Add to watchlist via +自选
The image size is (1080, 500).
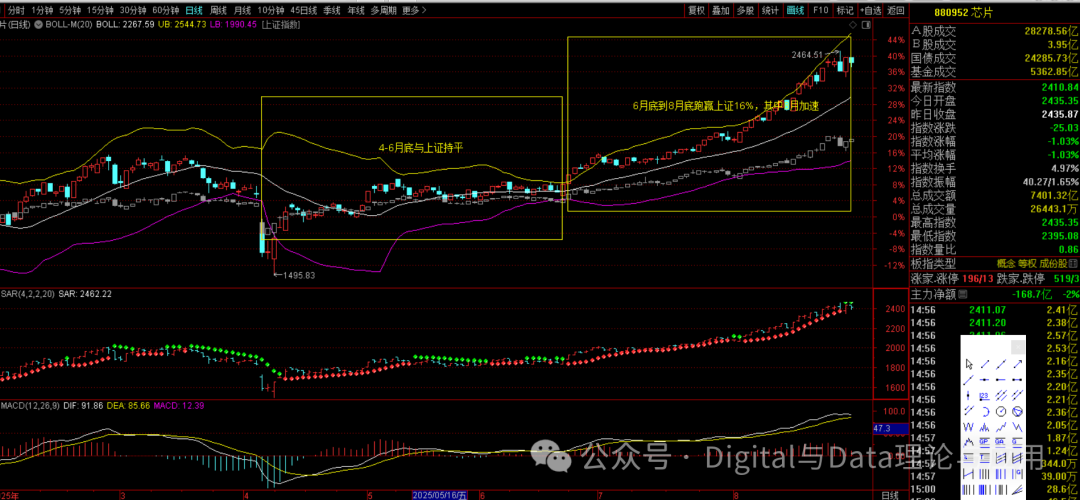point(871,10)
